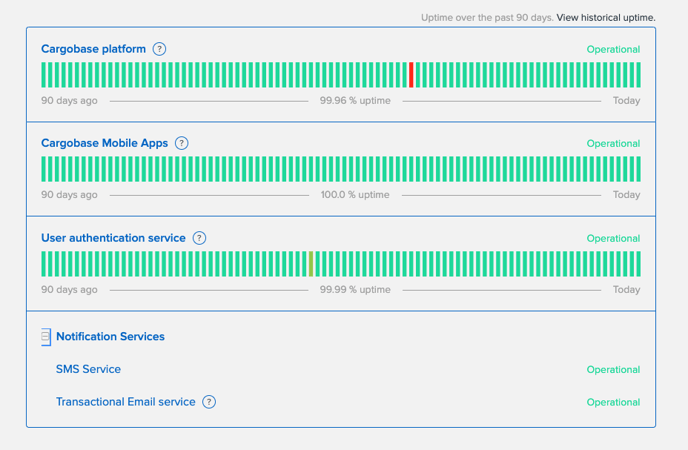688x450 pixels.
Task: Click Cargobase Mobile Apps component name
Action: click(x=104, y=143)
